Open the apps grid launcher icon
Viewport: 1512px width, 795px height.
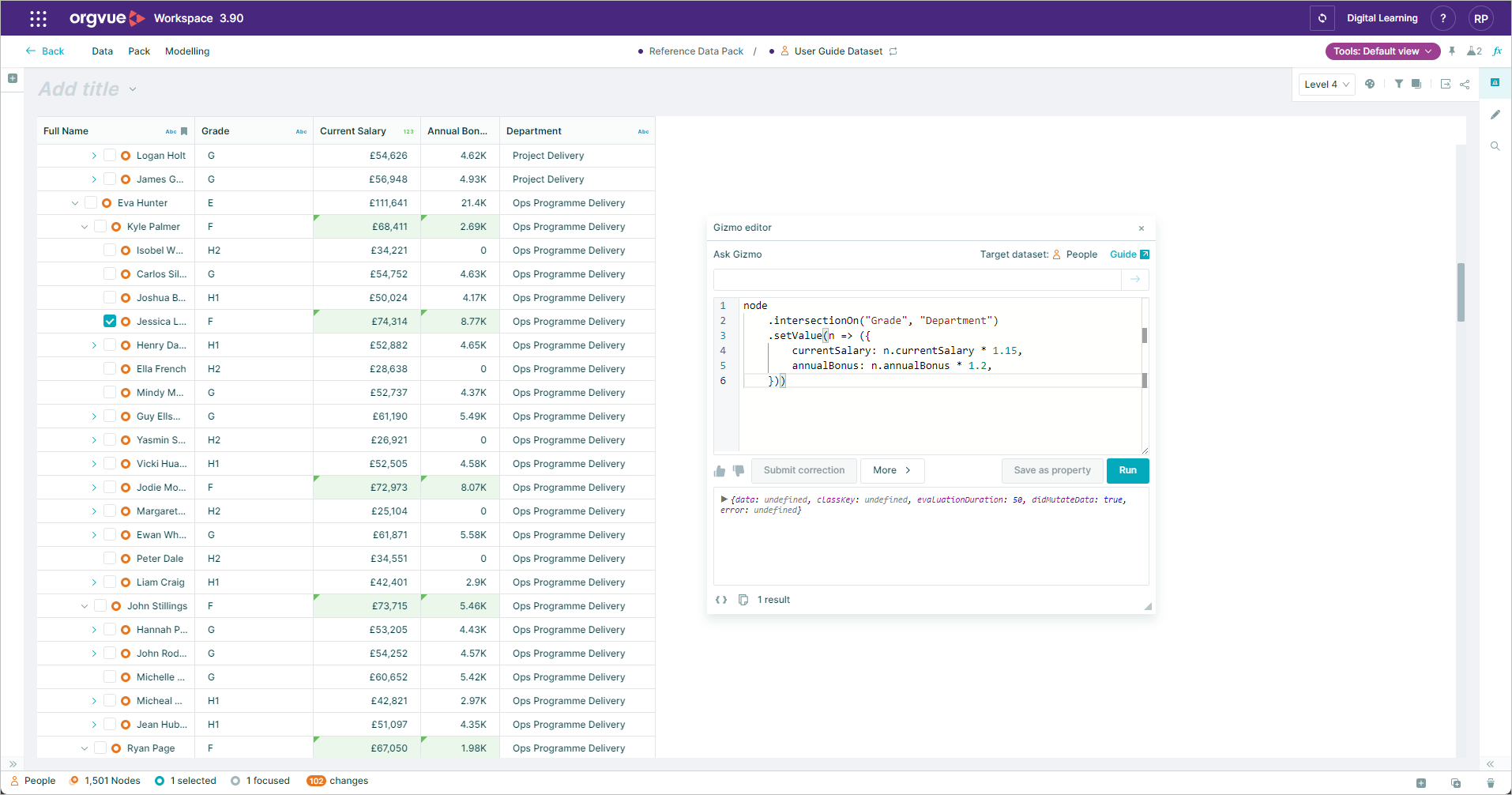click(x=38, y=18)
